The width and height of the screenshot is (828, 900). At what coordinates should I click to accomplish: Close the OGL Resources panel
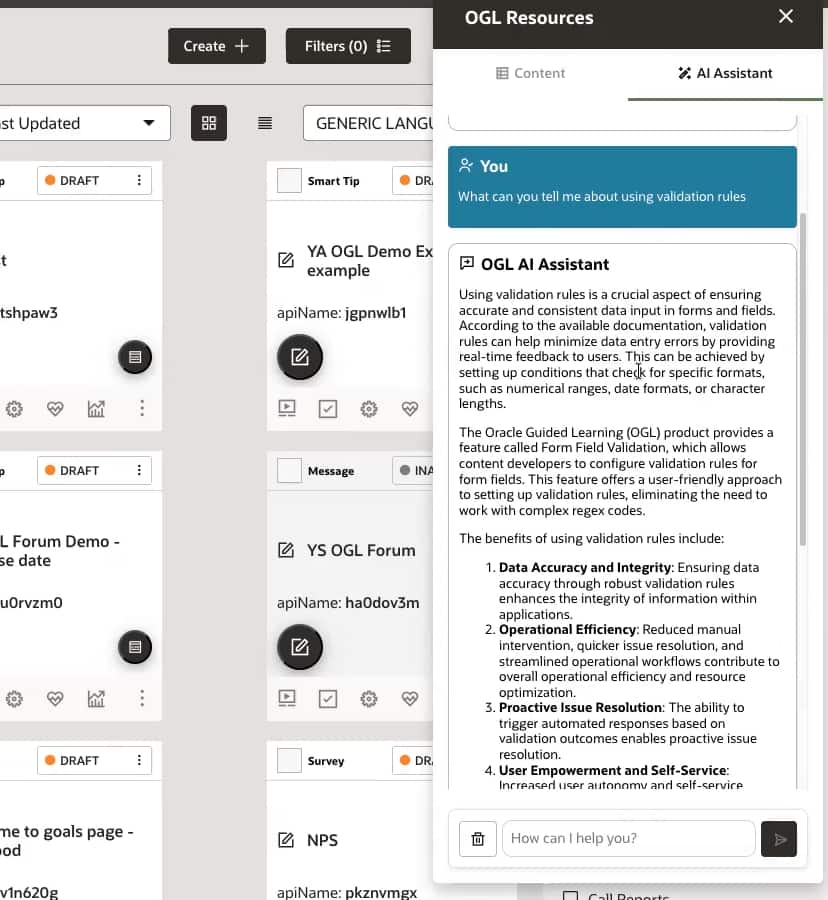tap(786, 16)
